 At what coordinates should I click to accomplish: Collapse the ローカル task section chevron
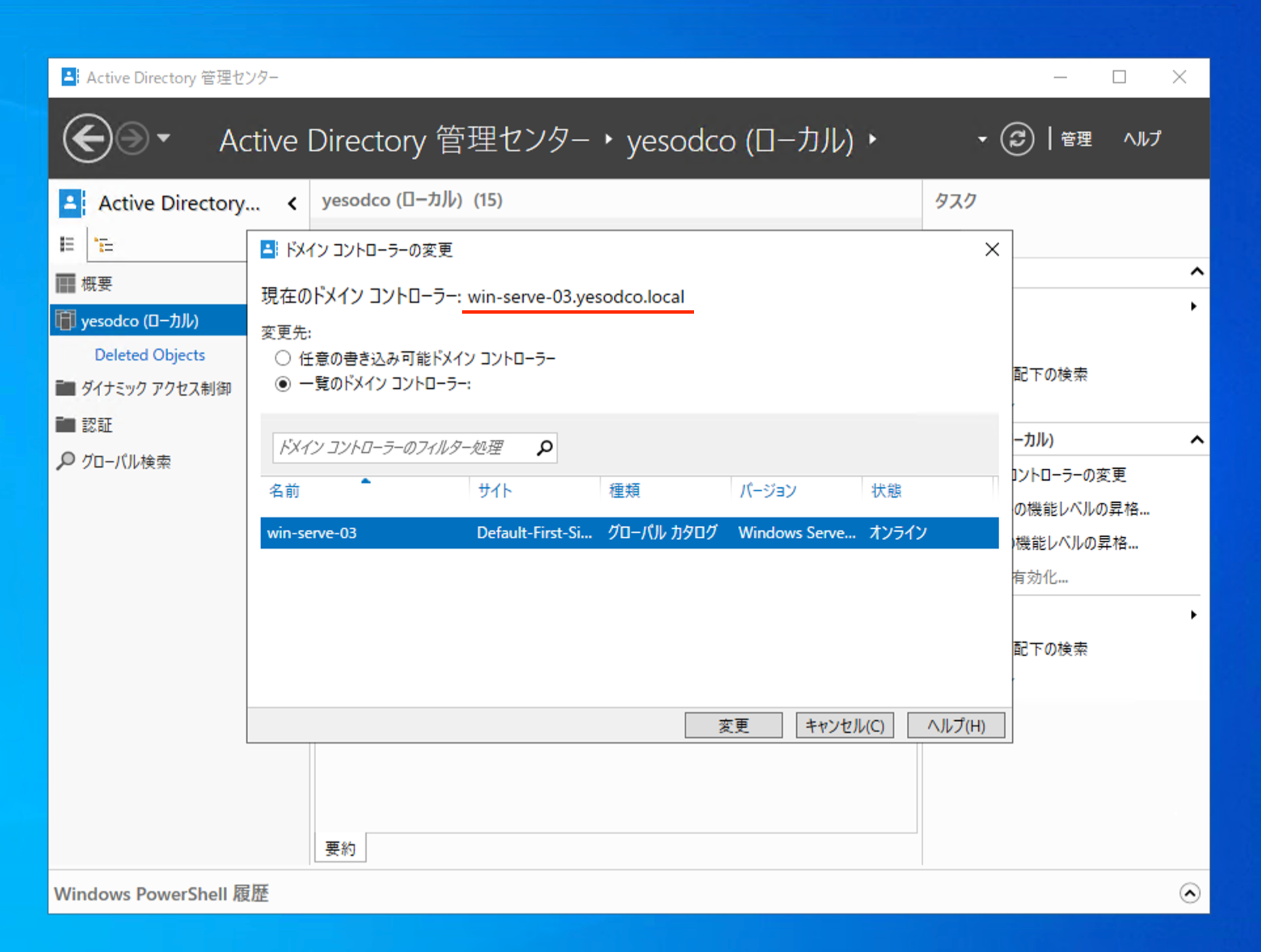(x=1197, y=440)
